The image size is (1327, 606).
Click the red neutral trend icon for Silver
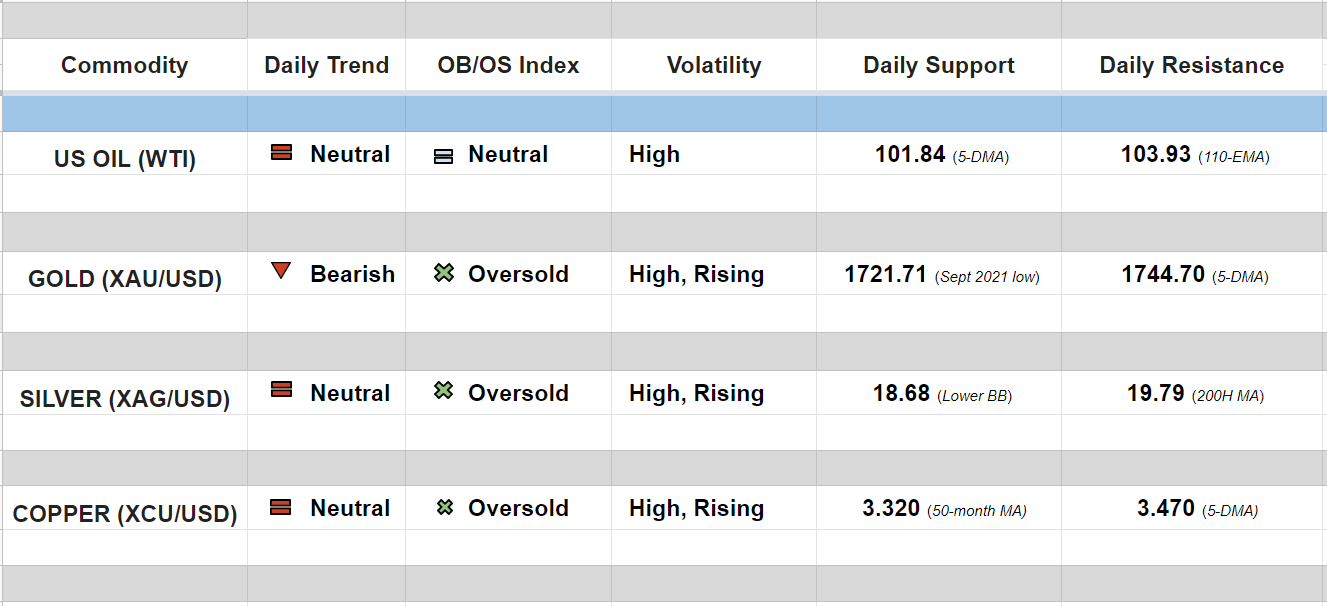point(282,390)
